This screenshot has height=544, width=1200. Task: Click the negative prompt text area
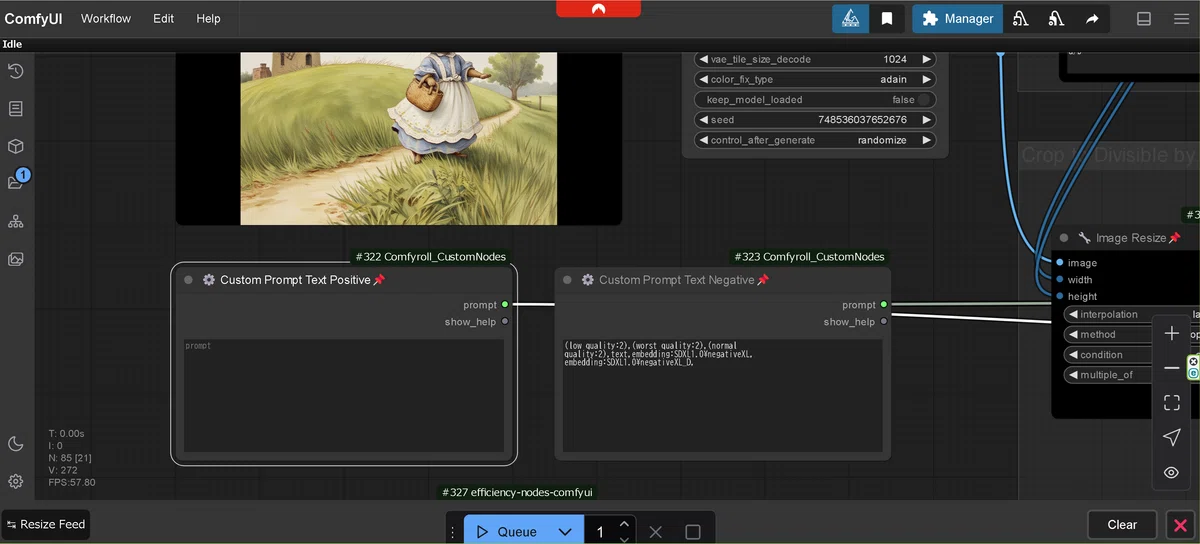722,396
